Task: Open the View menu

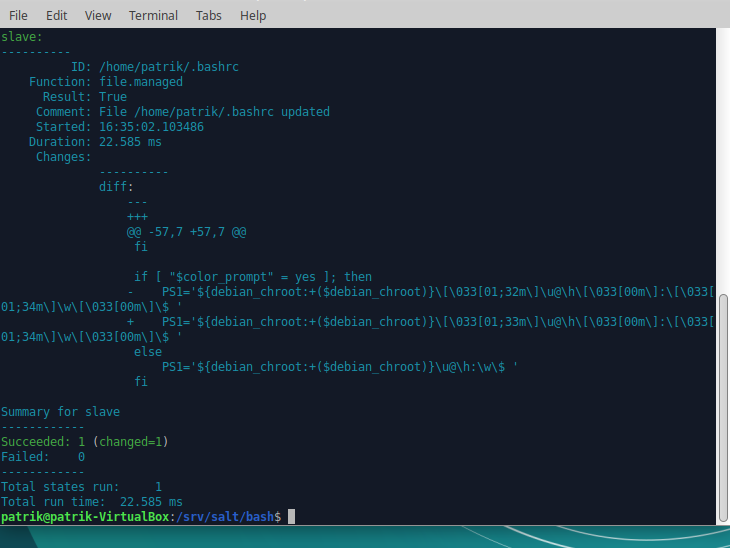Action: (98, 15)
